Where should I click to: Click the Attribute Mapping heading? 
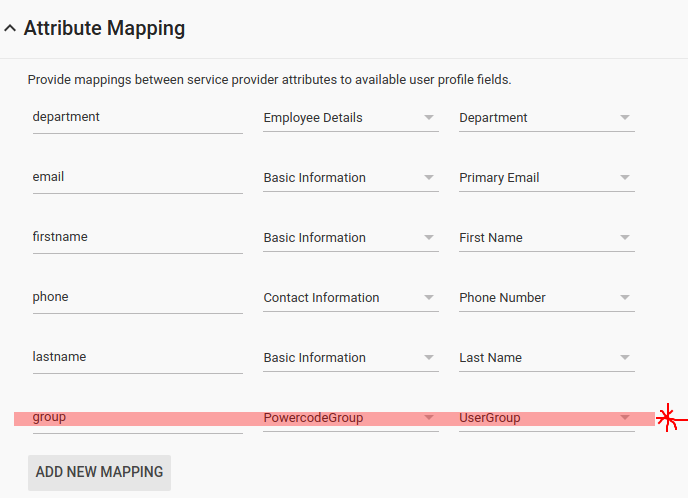click(x=104, y=29)
